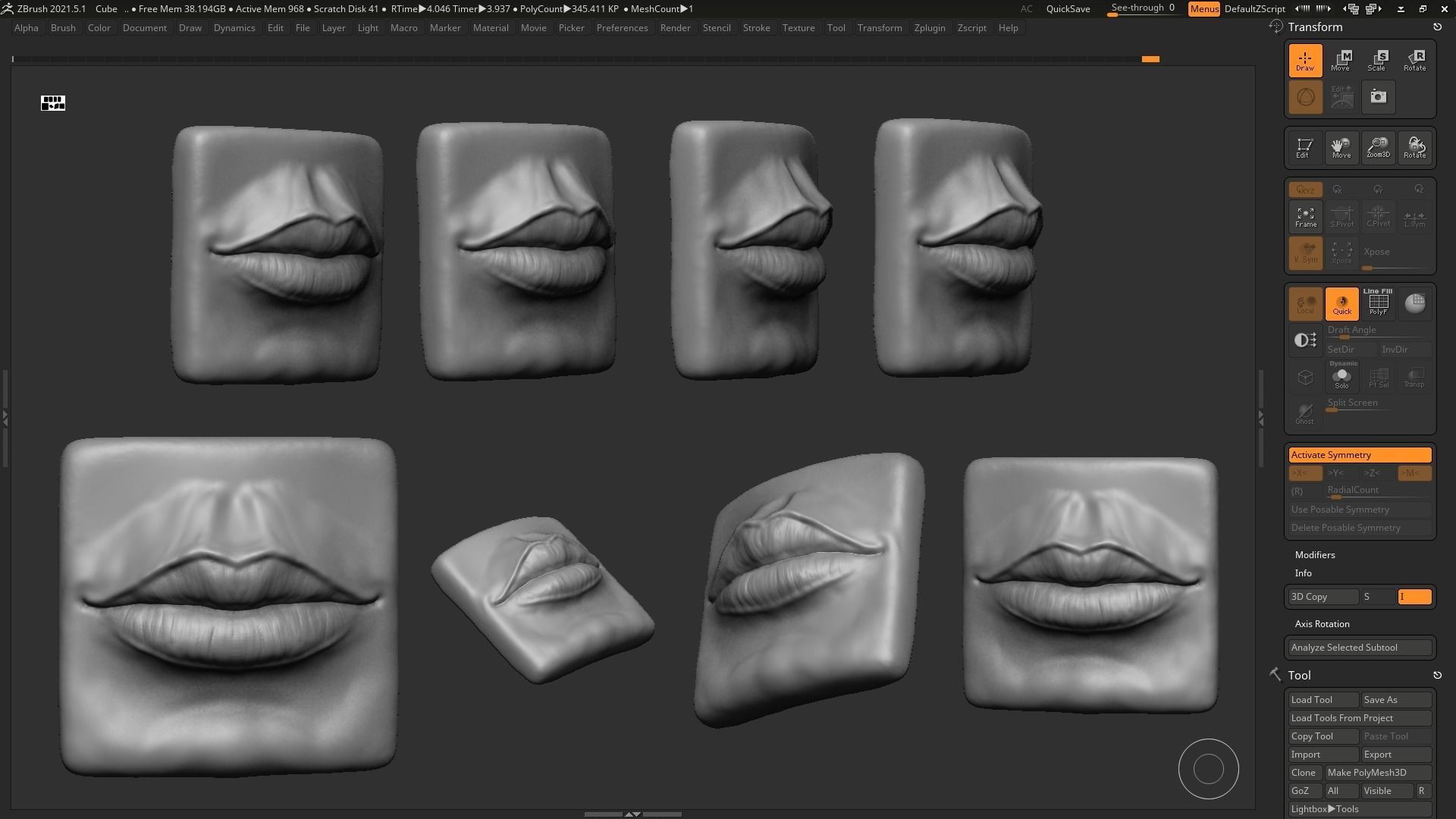
Task: Click the Zoom3D navigation icon
Action: [1378, 147]
